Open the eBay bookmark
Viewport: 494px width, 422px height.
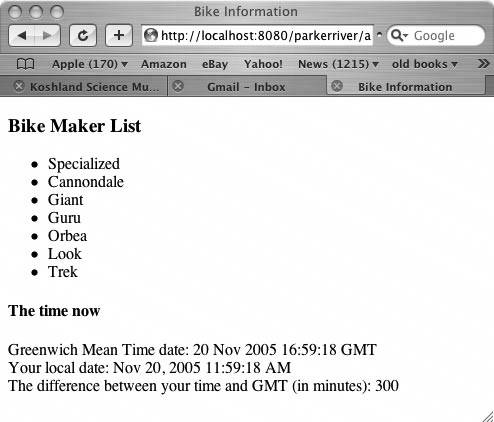[x=215, y=64]
